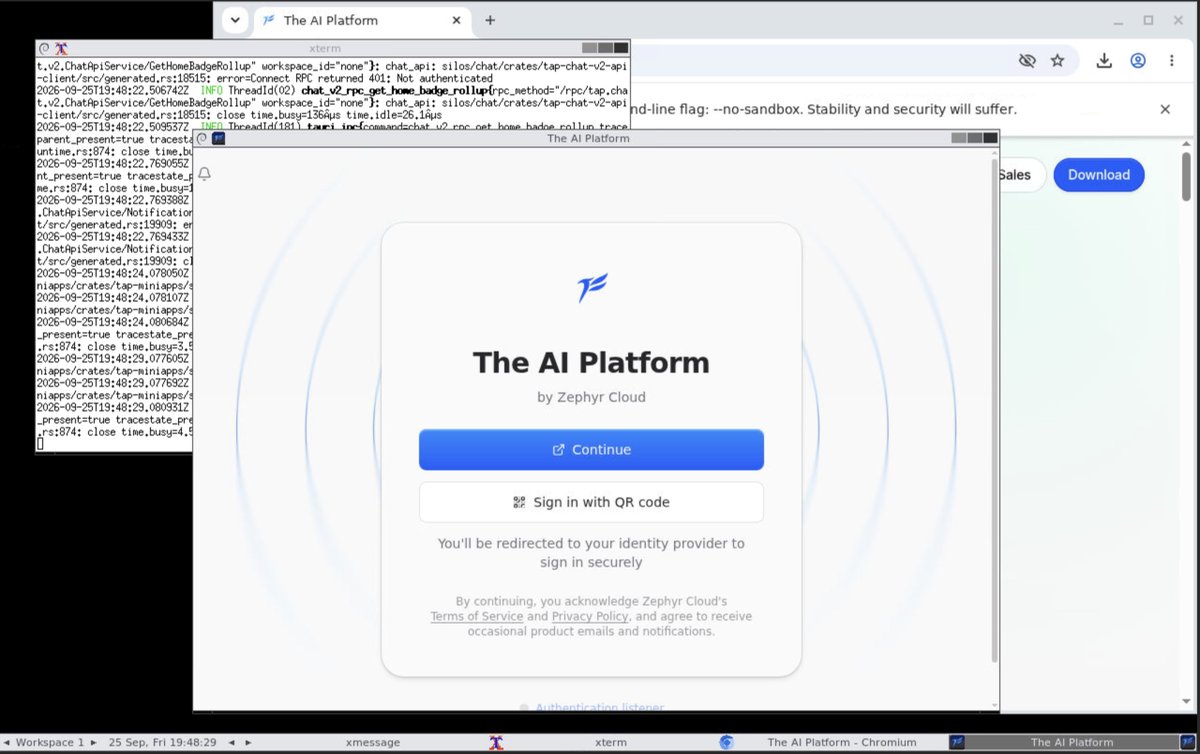Image resolution: width=1200 pixels, height=754 pixels.
Task: Bookmark this page with the star icon
Action: pyautogui.click(x=1057, y=60)
